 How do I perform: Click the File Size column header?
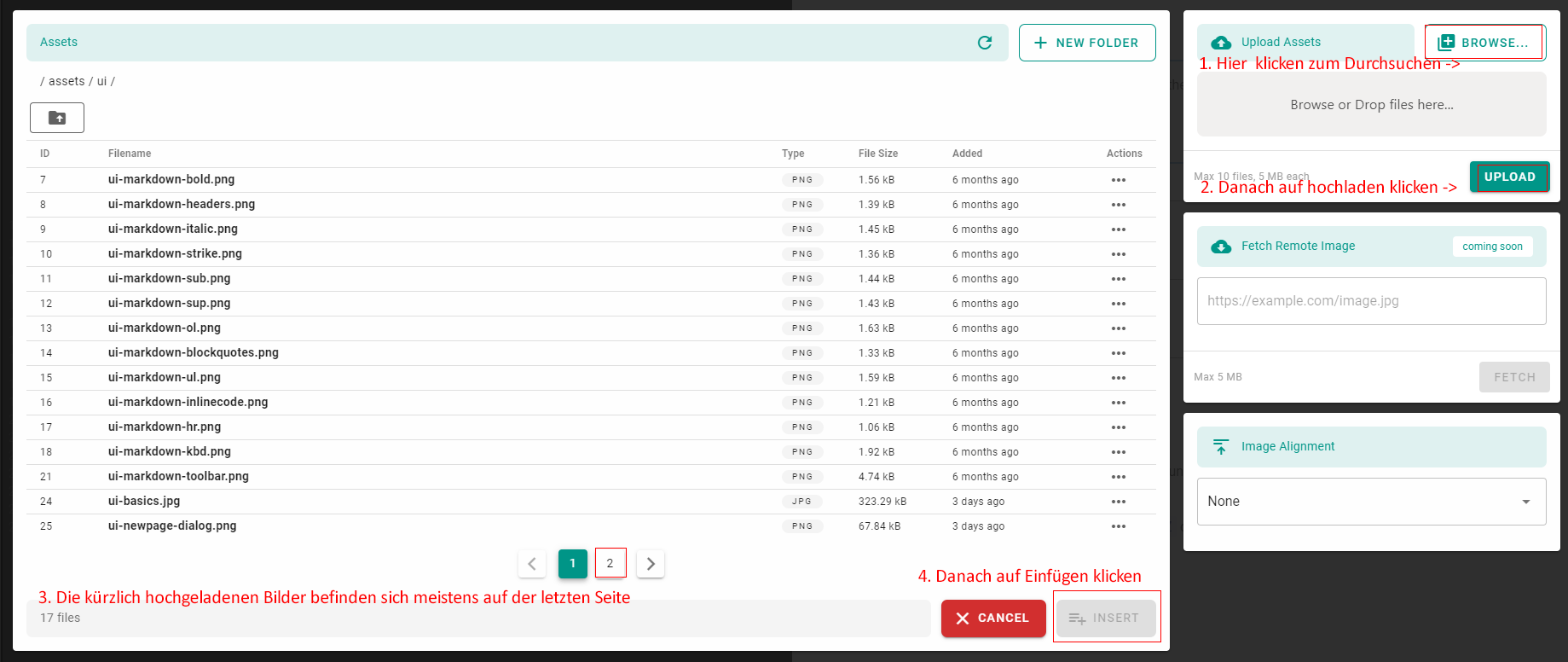tap(877, 154)
